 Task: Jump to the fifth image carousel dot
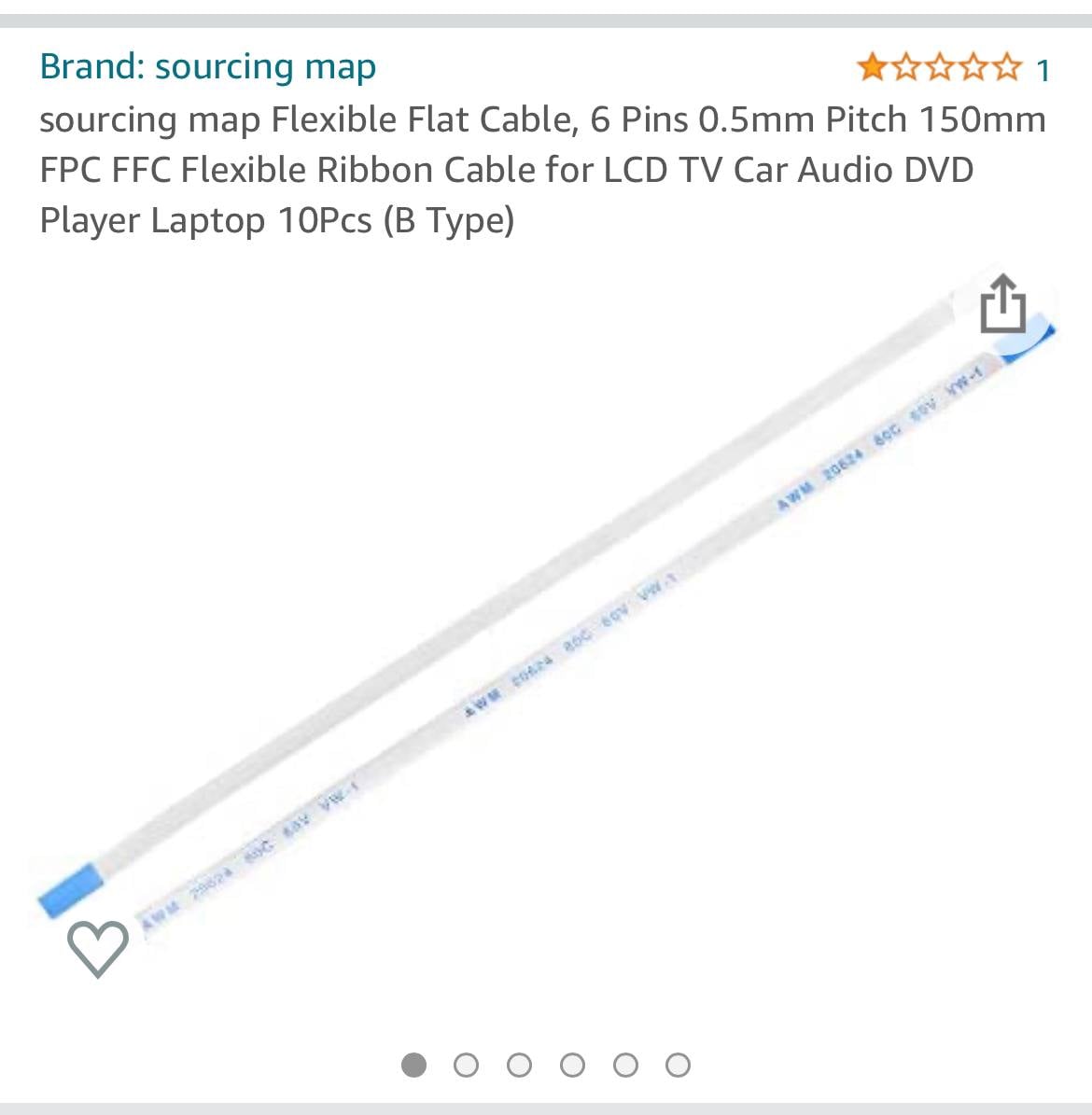pyautogui.click(x=625, y=1065)
